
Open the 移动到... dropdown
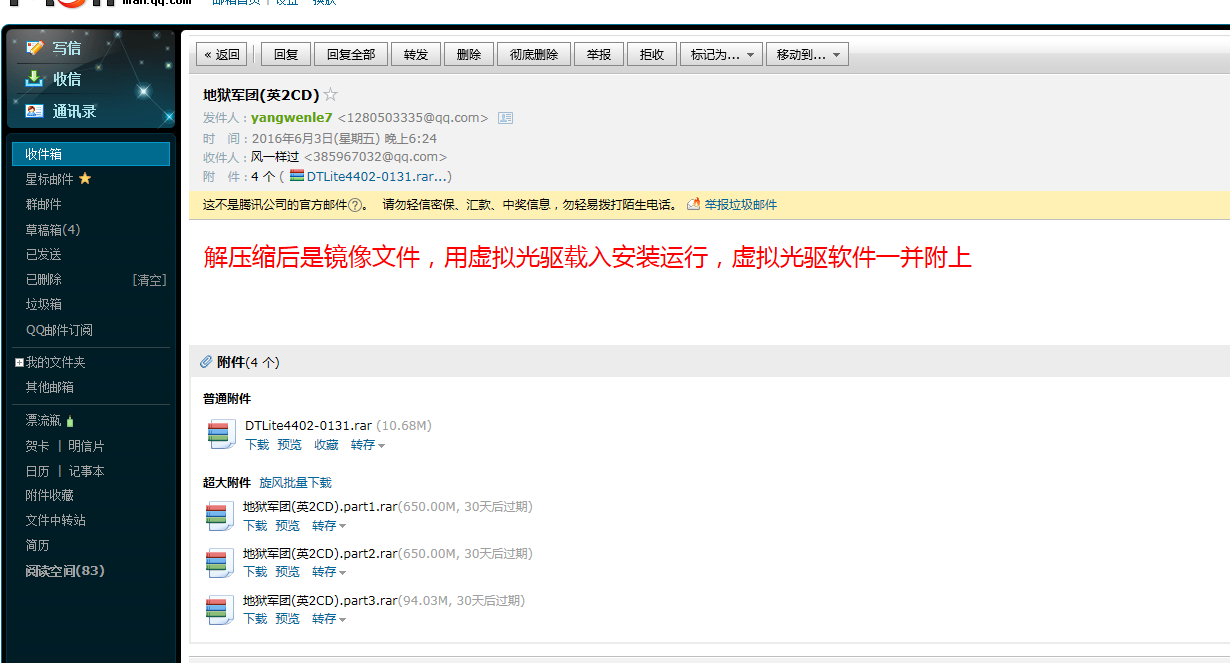pos(807,55)
